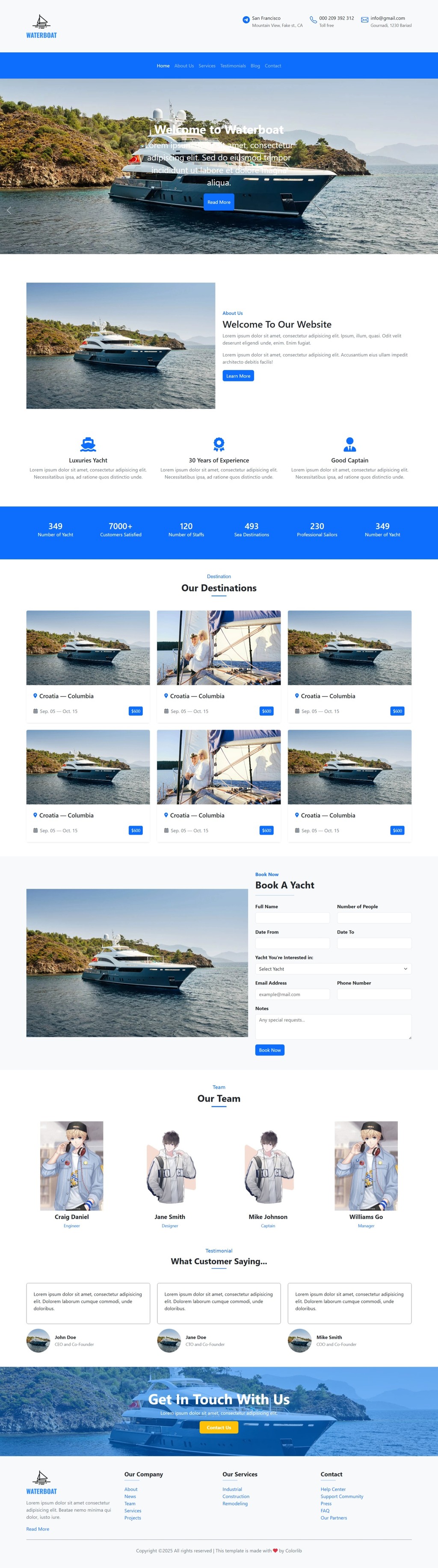This screenshot has height=1568, width=438.
Task: Focus the Email Address field
Action: click(293, 994)
